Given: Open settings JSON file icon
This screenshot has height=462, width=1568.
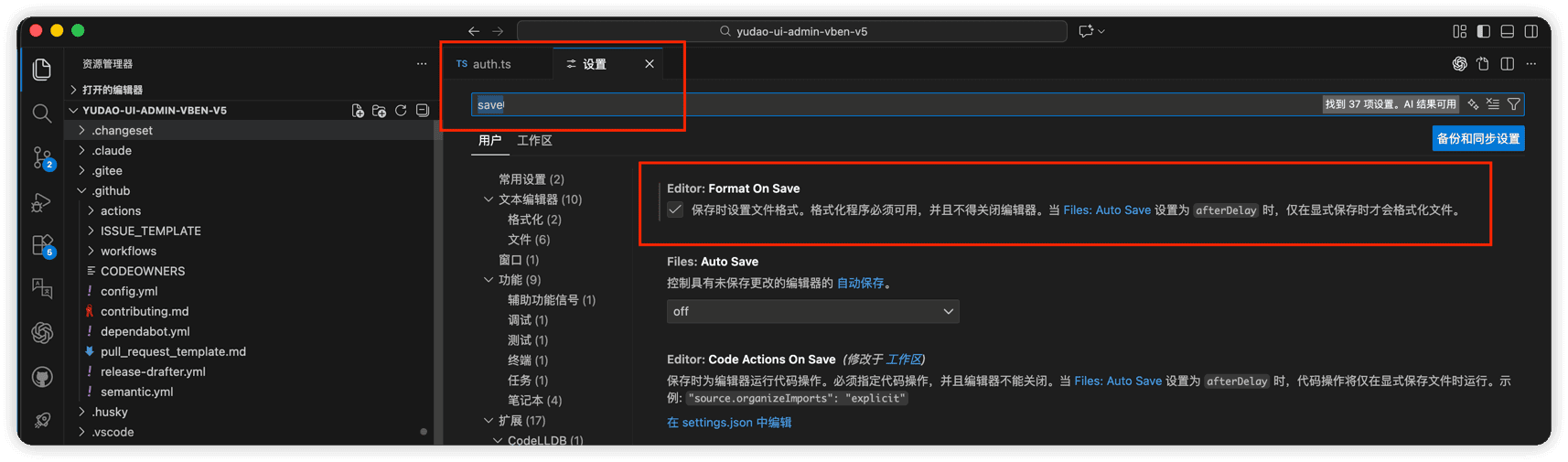Looking at the screenshot, I should (1483, 64).
